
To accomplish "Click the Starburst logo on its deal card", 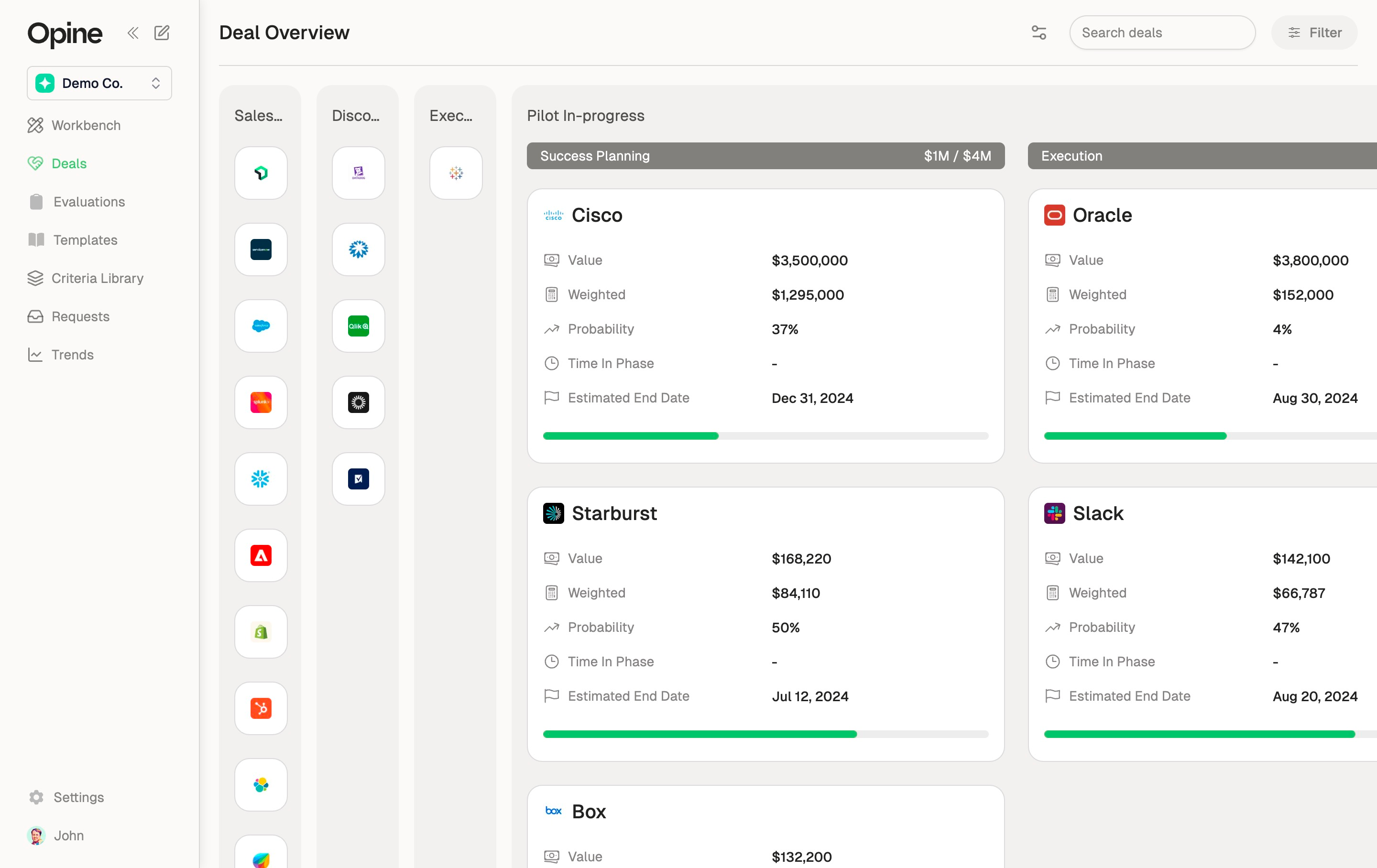I will (x=553, y=513).
